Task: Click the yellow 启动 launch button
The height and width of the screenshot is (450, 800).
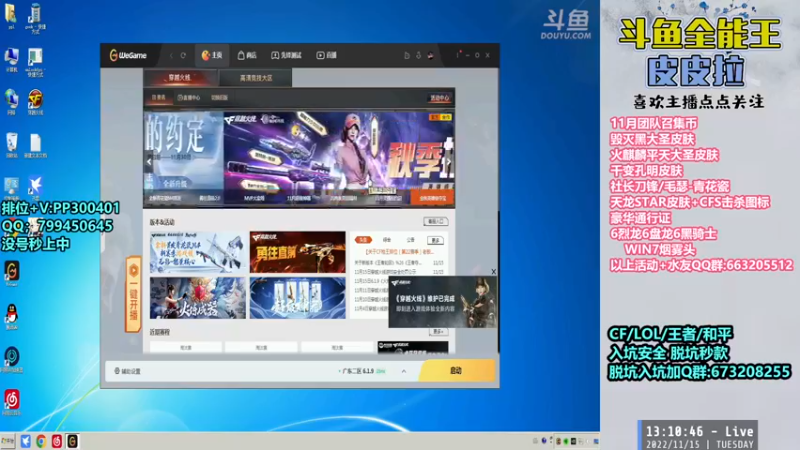Action: (457, 370)
